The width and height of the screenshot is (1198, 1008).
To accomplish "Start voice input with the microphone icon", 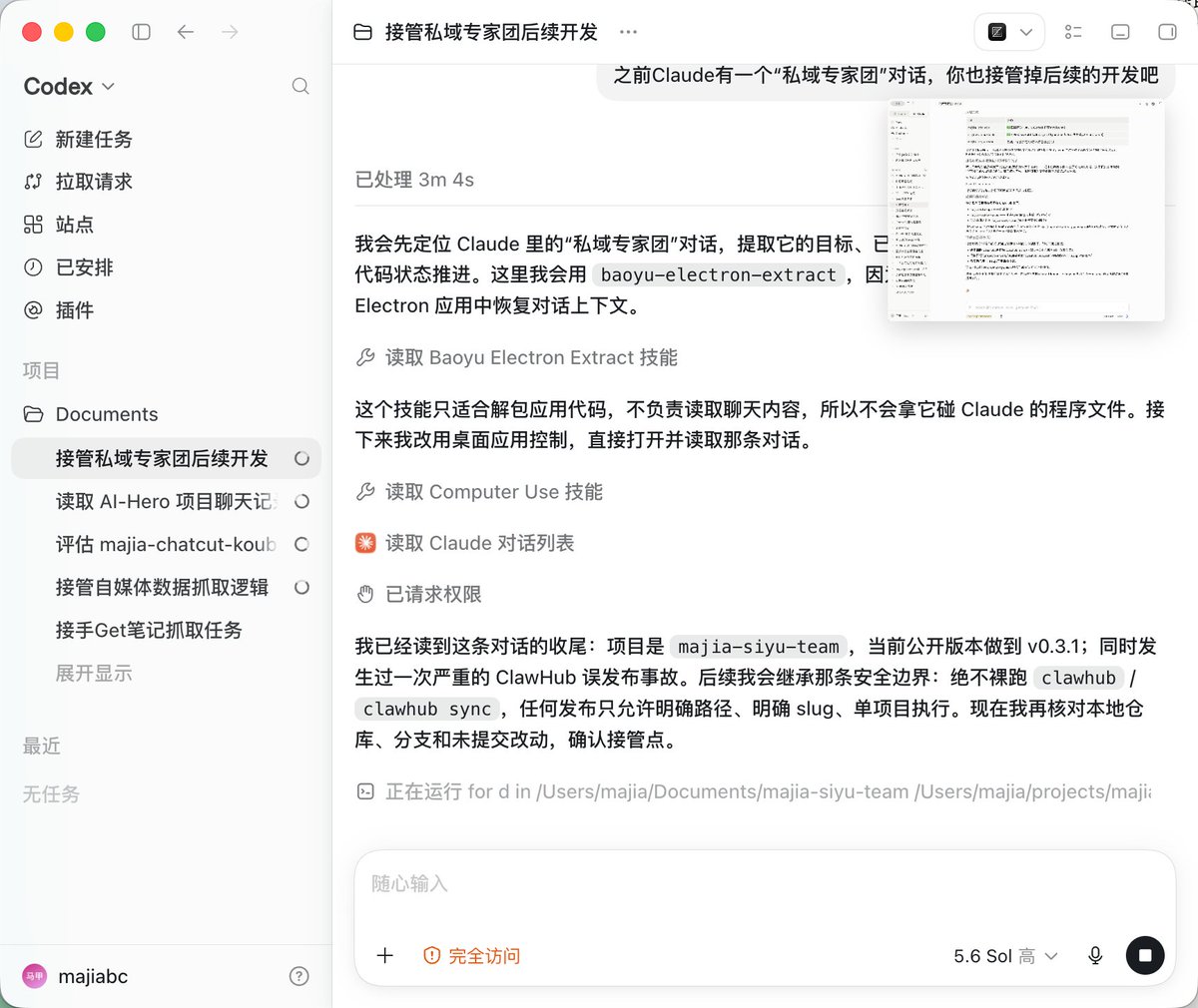I will [1095, 955].
